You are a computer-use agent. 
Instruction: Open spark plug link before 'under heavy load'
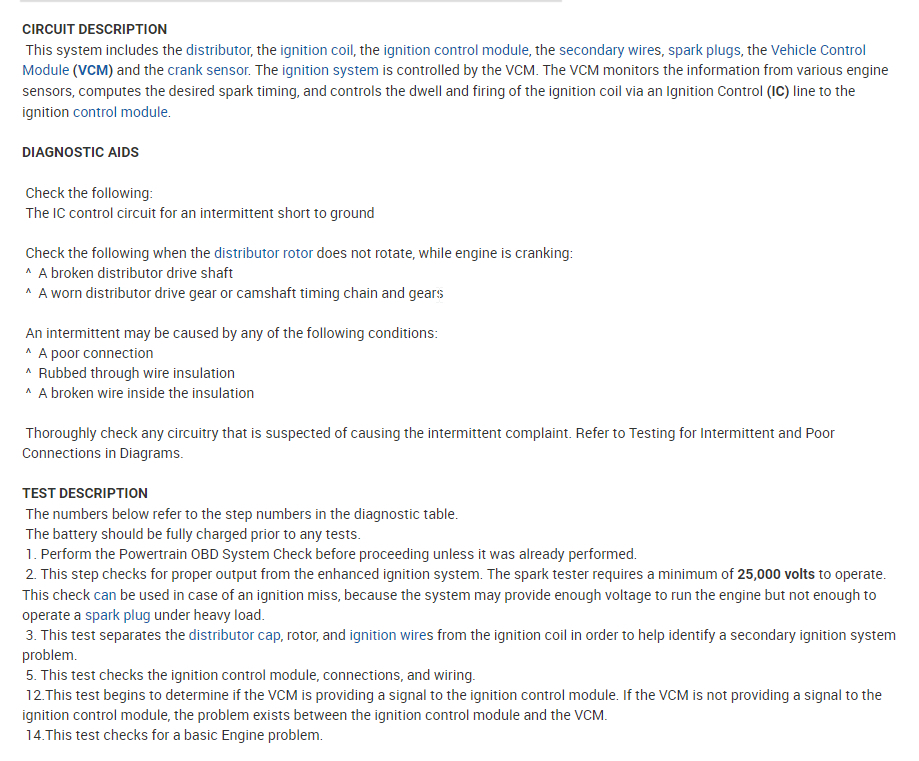point(117,615)
